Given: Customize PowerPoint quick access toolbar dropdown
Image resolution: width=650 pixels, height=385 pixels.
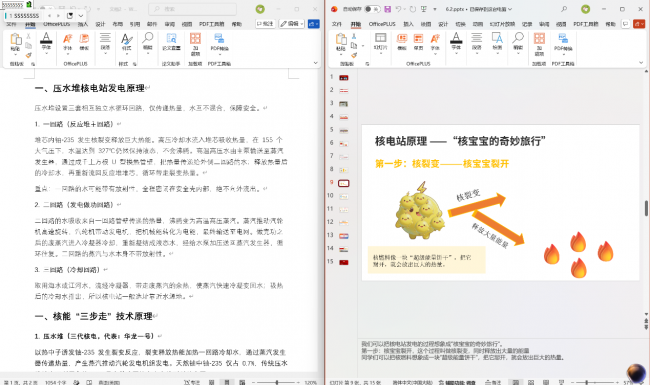Looking at the screenshot, I should click(x=435, y=9).
